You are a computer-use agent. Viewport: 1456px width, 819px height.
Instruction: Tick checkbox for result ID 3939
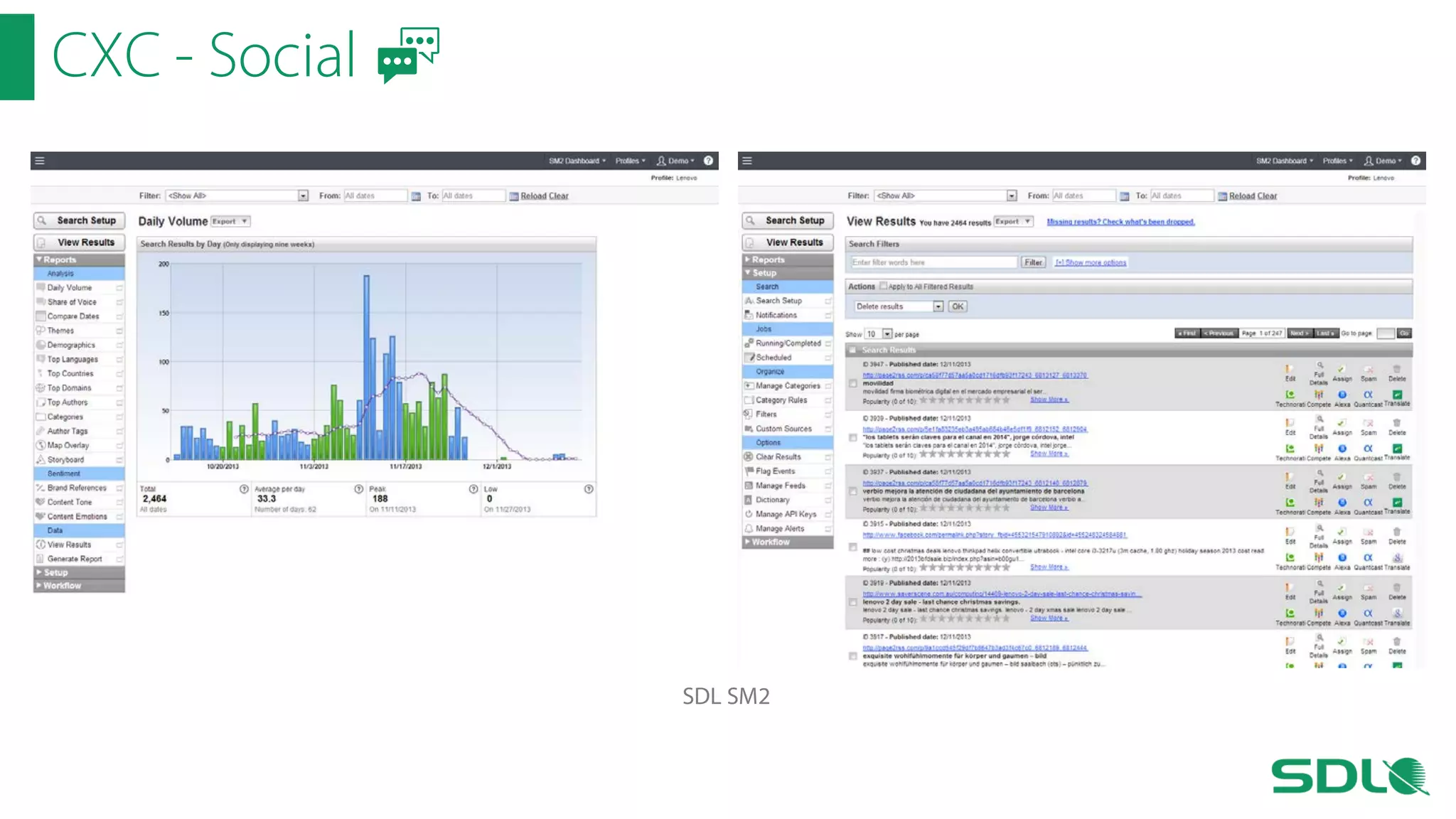(853, 438)
